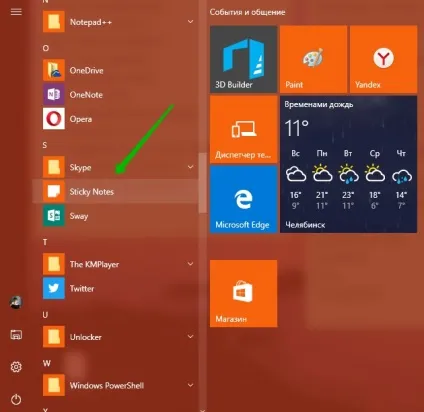Click the The KMPlayer folder icon
Image resolution: width=424 pixels, height=412 pixels.
point(54,264)
